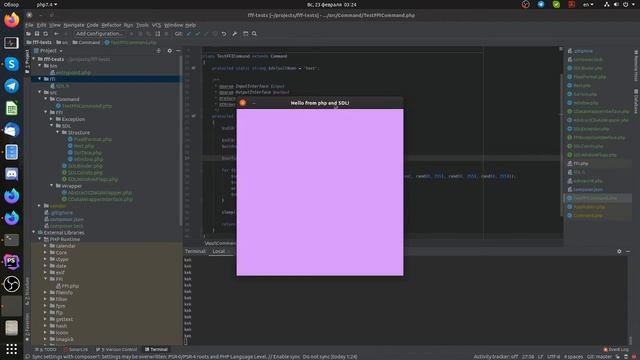Collapse the Command folder

pos(46,99)
